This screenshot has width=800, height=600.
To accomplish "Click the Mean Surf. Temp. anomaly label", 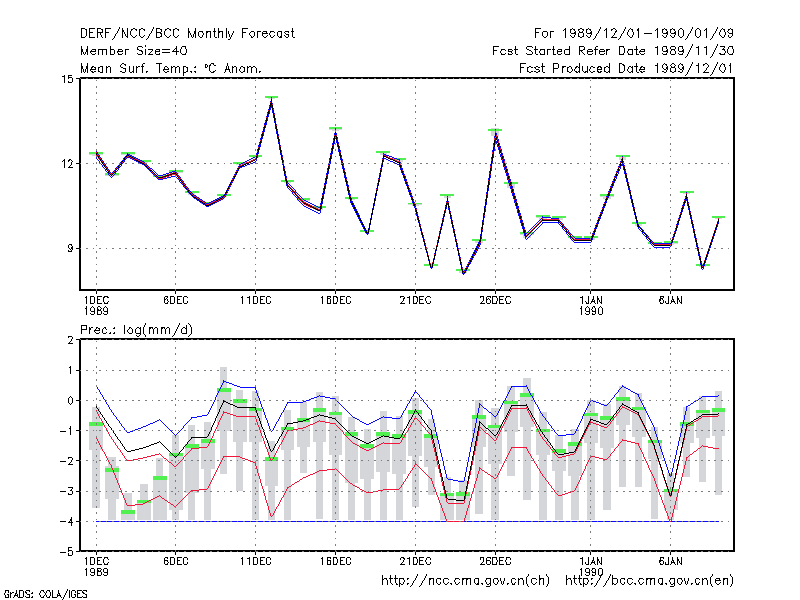I will coord(171,68).
